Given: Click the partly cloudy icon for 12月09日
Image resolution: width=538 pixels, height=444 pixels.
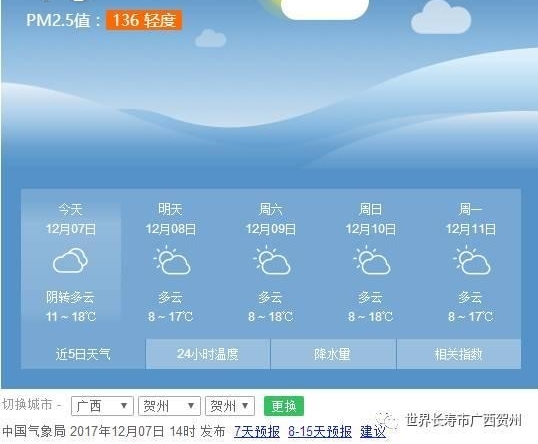Looking at the screenshot, I should (272, 260).
